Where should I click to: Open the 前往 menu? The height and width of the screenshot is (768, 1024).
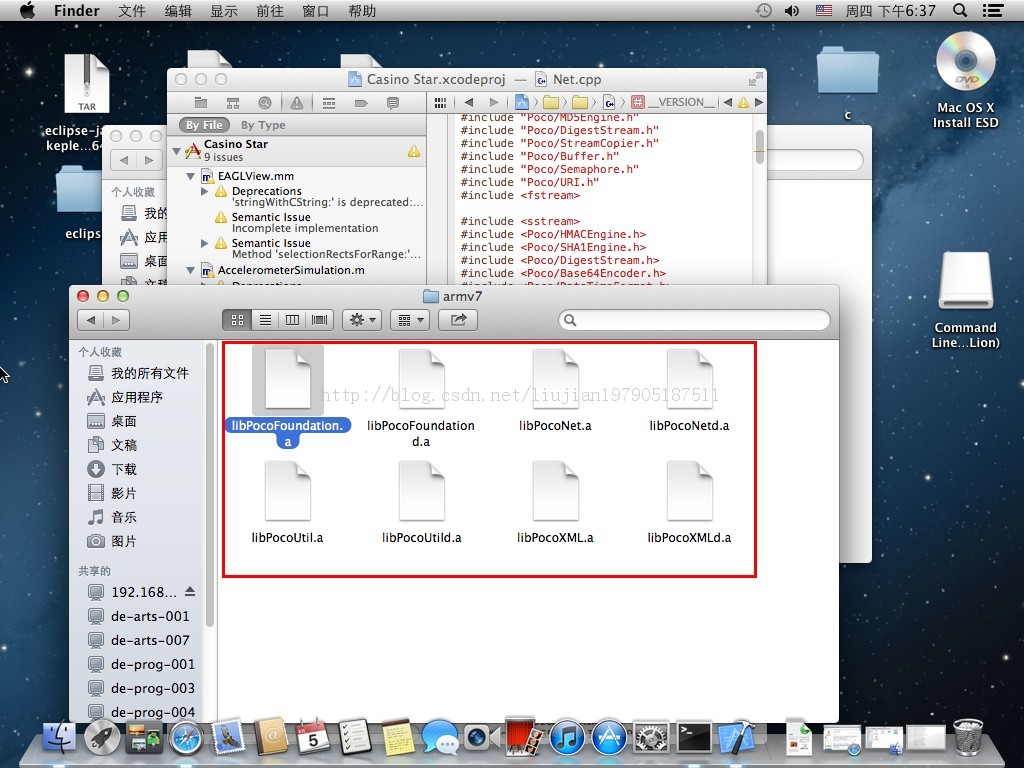pos(270,10)
